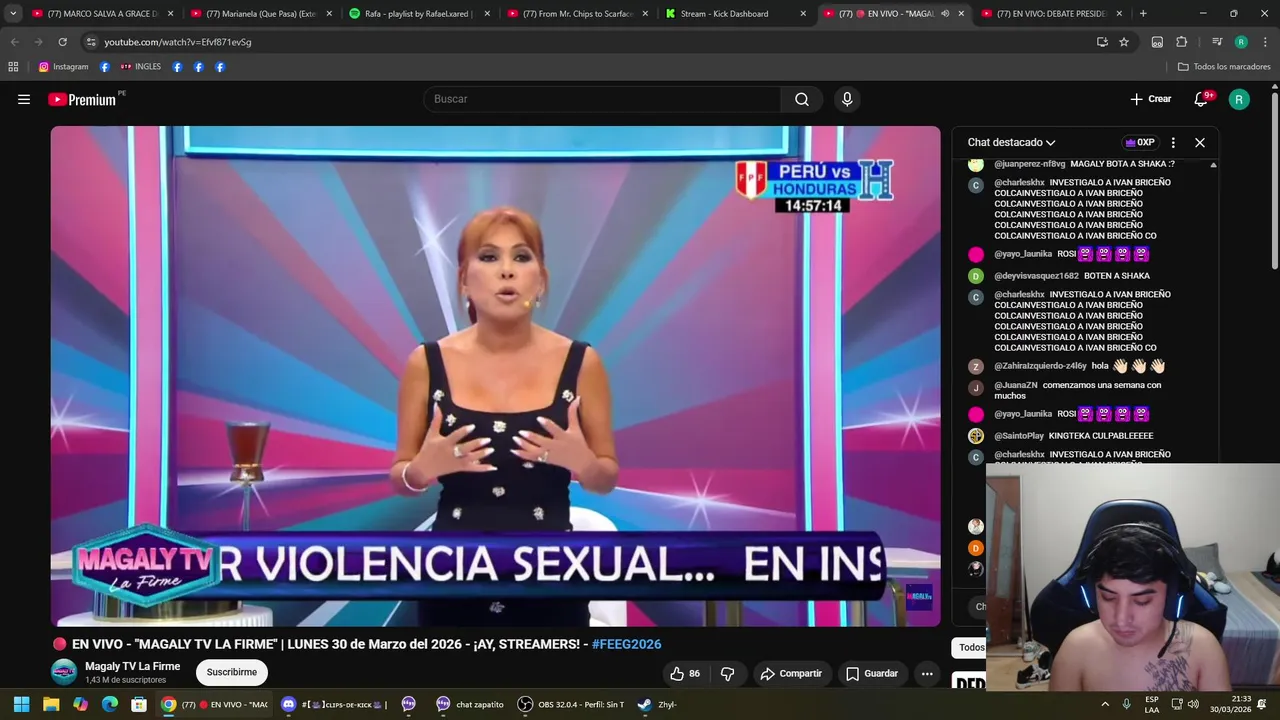Go to YouTube Premium home logo
The image size is (1280, 720).
[82, 99]
